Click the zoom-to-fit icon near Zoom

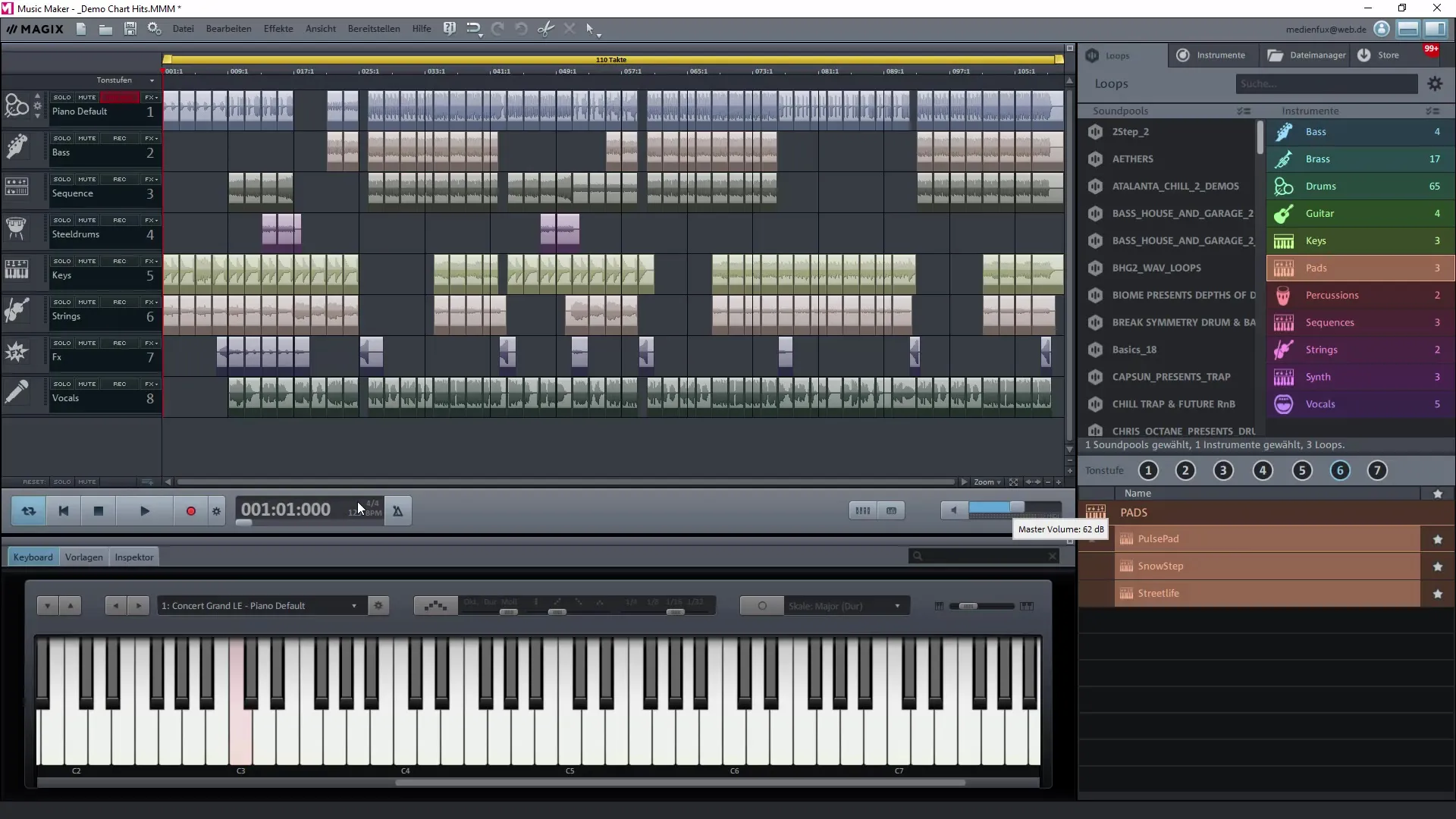pos(1013,482)
